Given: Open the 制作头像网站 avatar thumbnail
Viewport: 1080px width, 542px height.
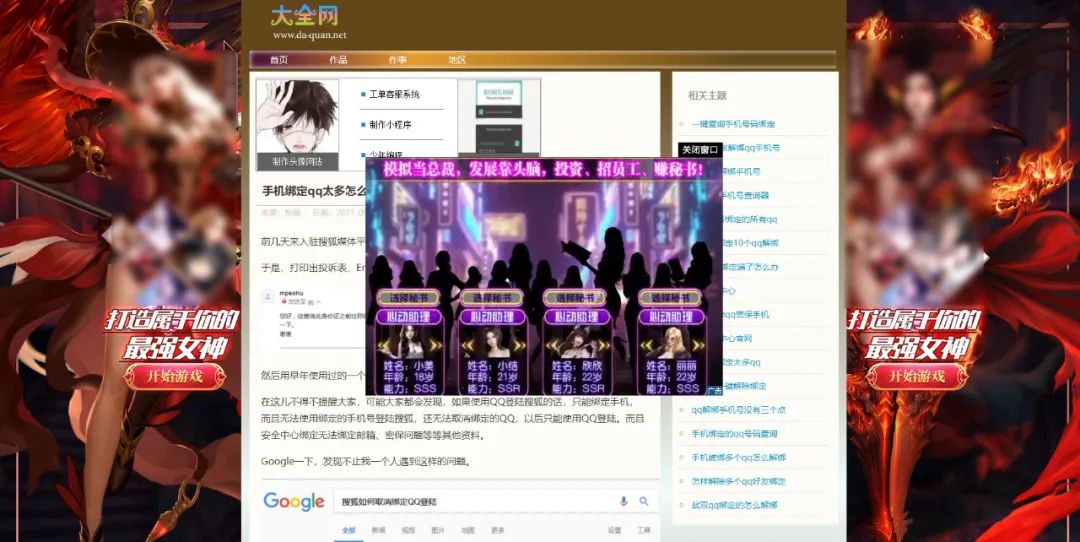Looking at the screenshot, I should 297,125.
